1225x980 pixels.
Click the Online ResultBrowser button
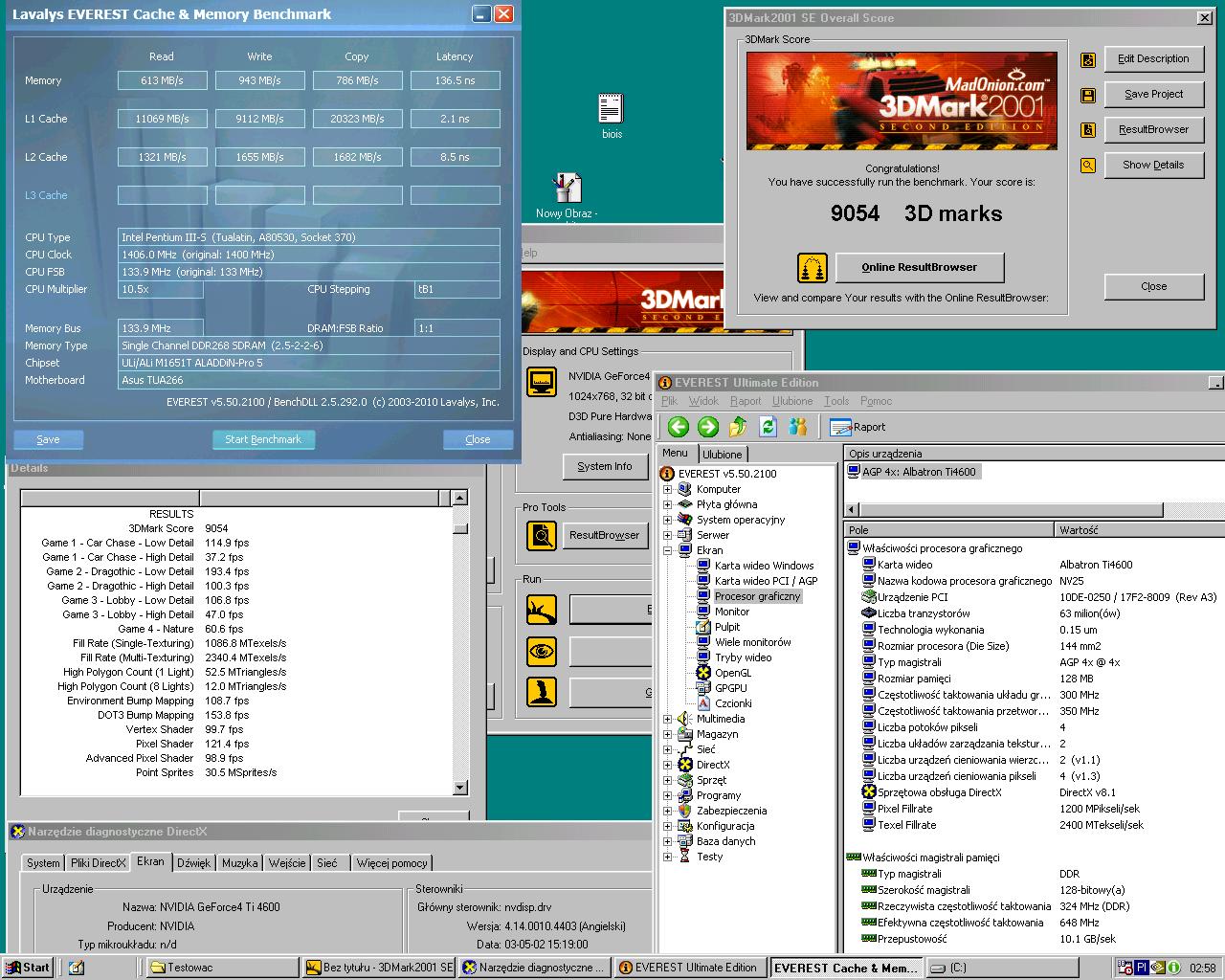pyautogui.click(x=920, y=267)
